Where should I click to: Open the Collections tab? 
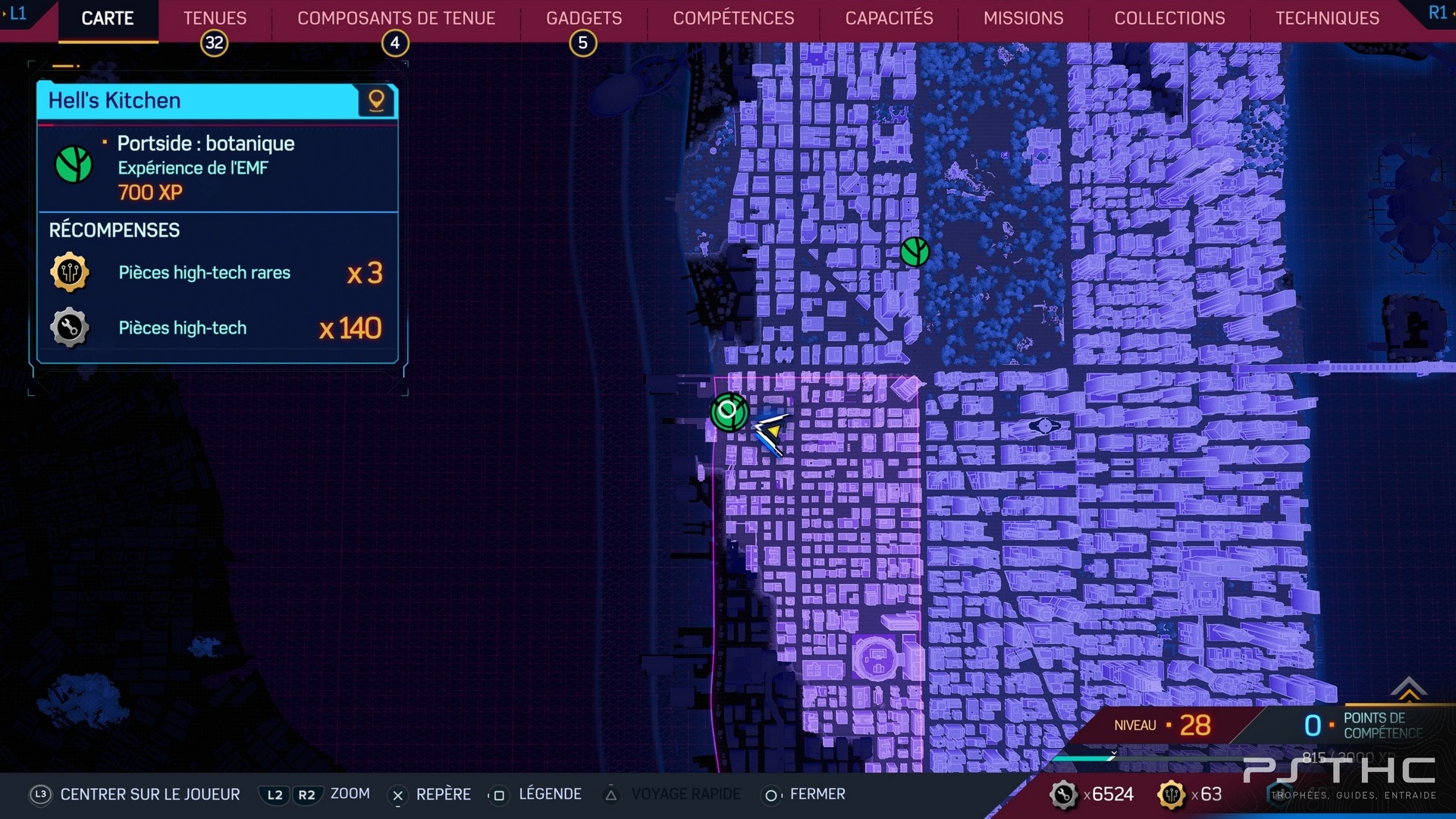pos(1169,18)
